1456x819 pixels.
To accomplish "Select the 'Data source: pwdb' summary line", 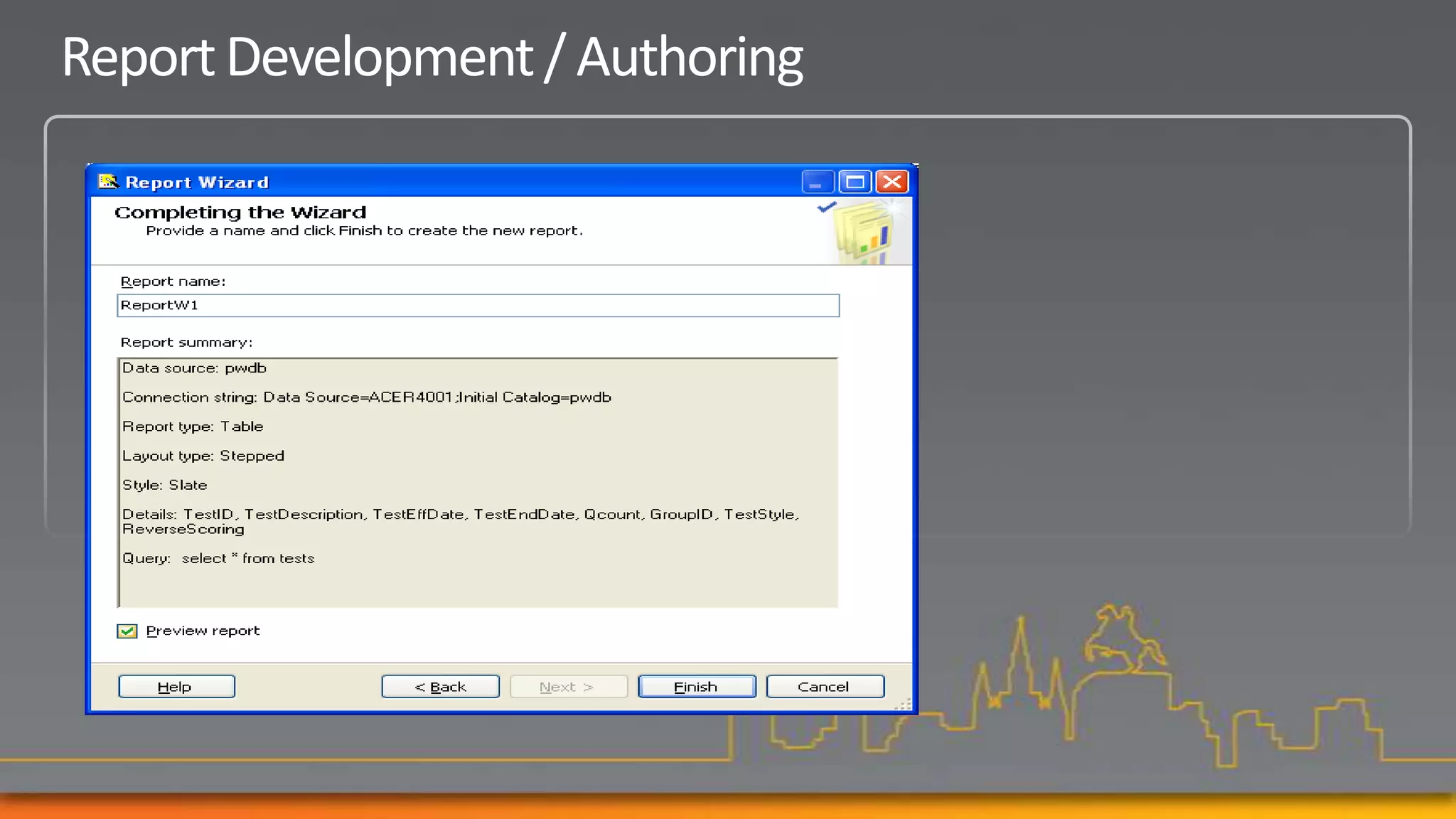I will tap(194, 368).
